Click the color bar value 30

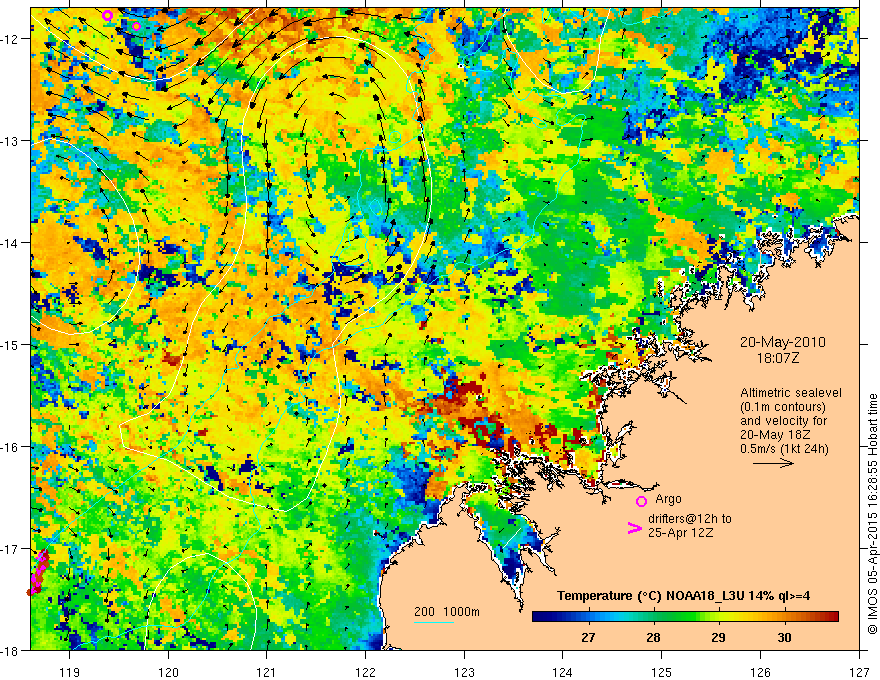pyautogui.click(x=784, y=638)
